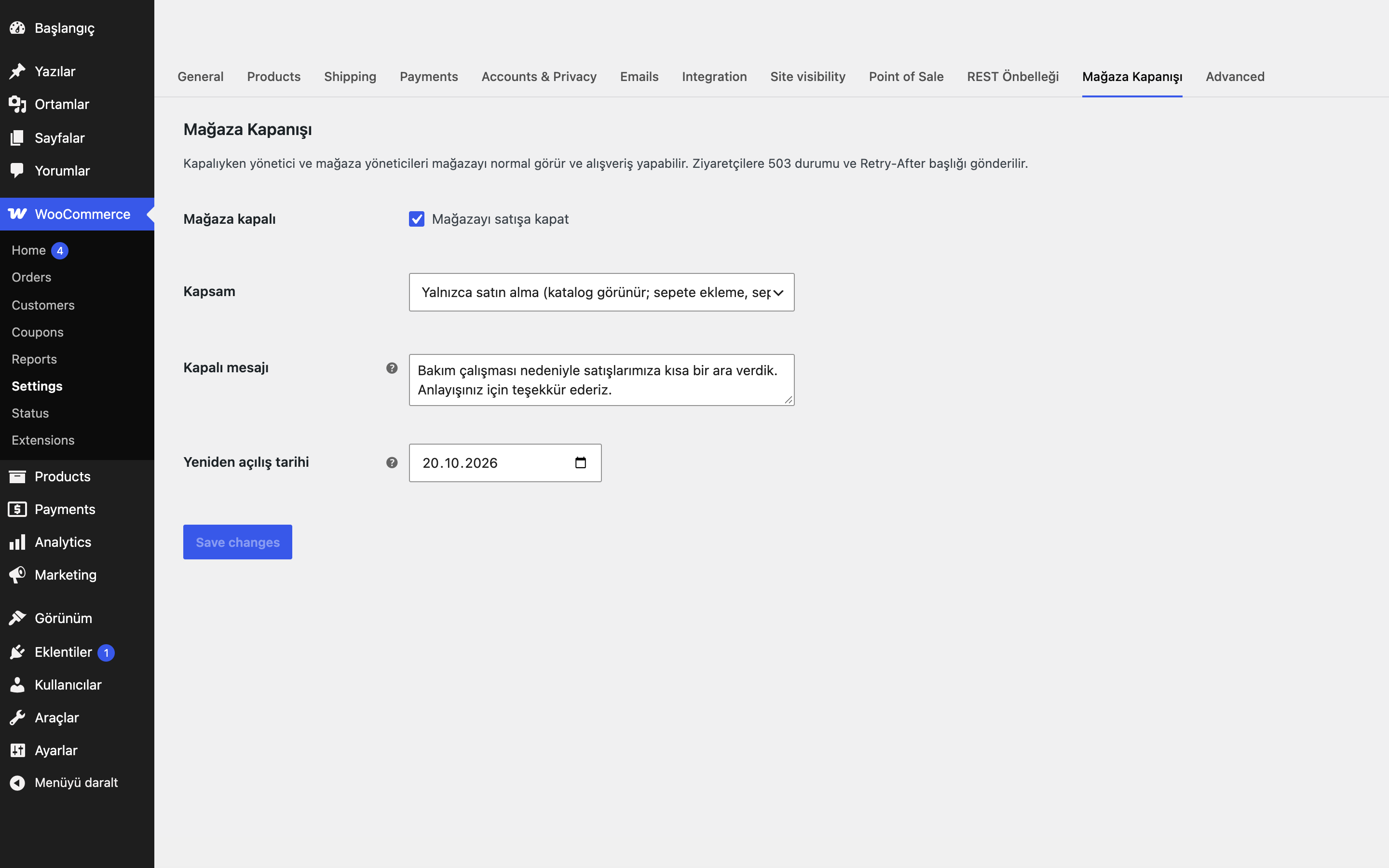Click the WooCommerce logo icon
Image resolution: width=1389 pixels, height=868 pixels.
(x=17, y=214)
